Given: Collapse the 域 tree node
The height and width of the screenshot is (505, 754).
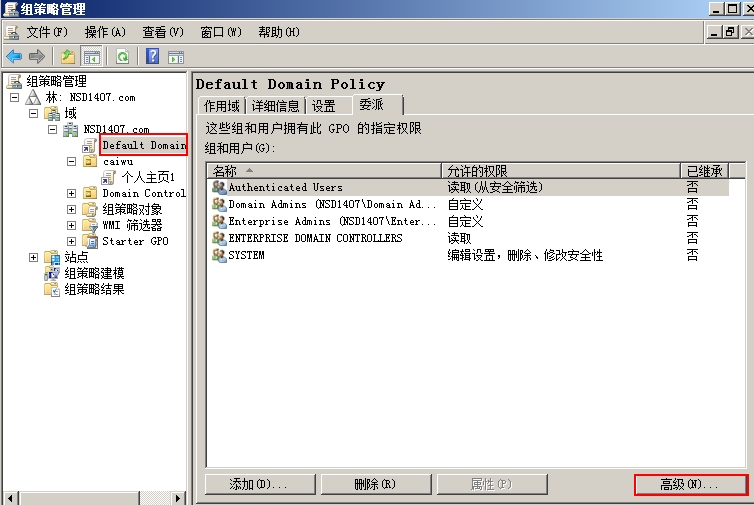Looking at the screenshot, I should coord(33,114).
